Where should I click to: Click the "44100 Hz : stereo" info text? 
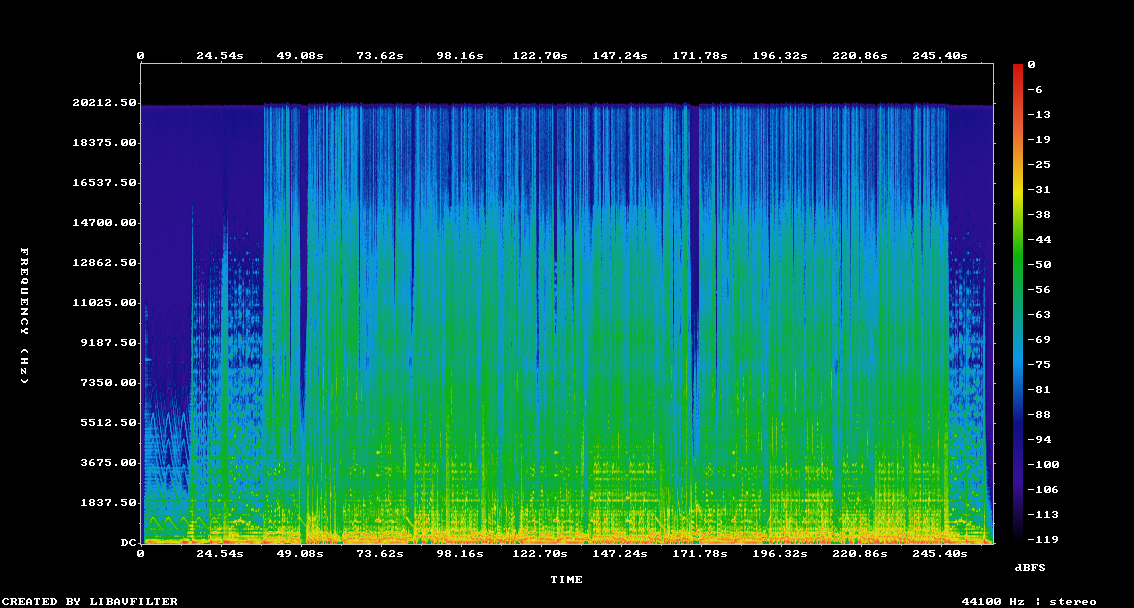click(1029, 601)
